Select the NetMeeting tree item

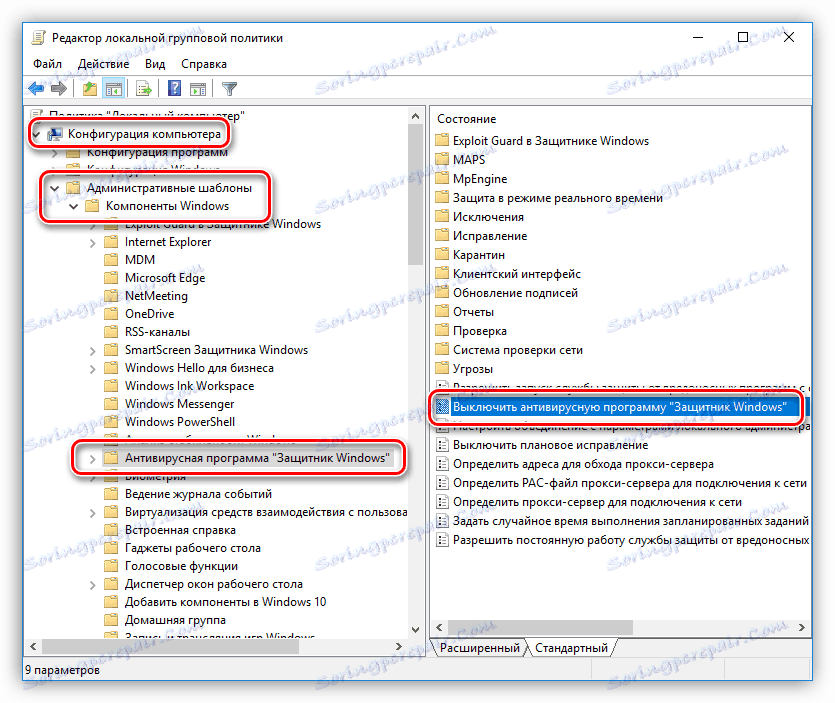coord(156,296)
